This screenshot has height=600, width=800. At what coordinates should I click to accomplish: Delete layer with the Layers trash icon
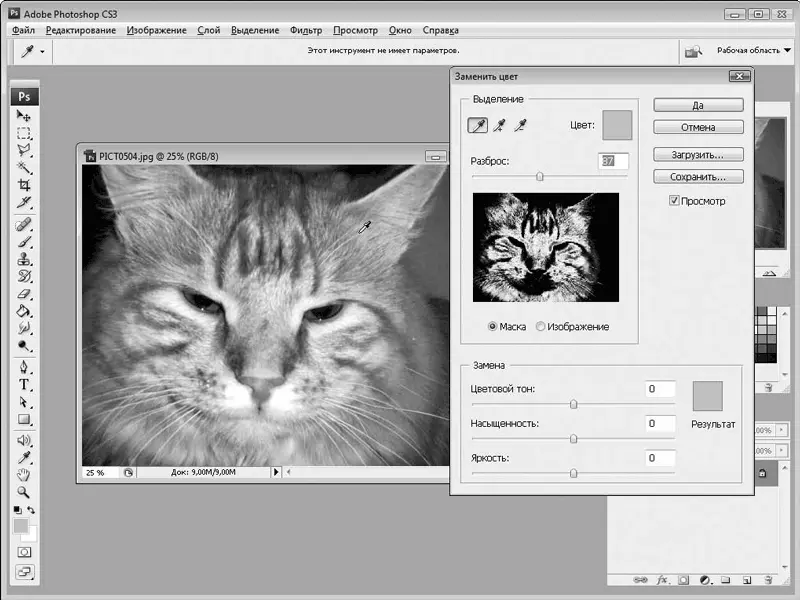click(768, 580)
